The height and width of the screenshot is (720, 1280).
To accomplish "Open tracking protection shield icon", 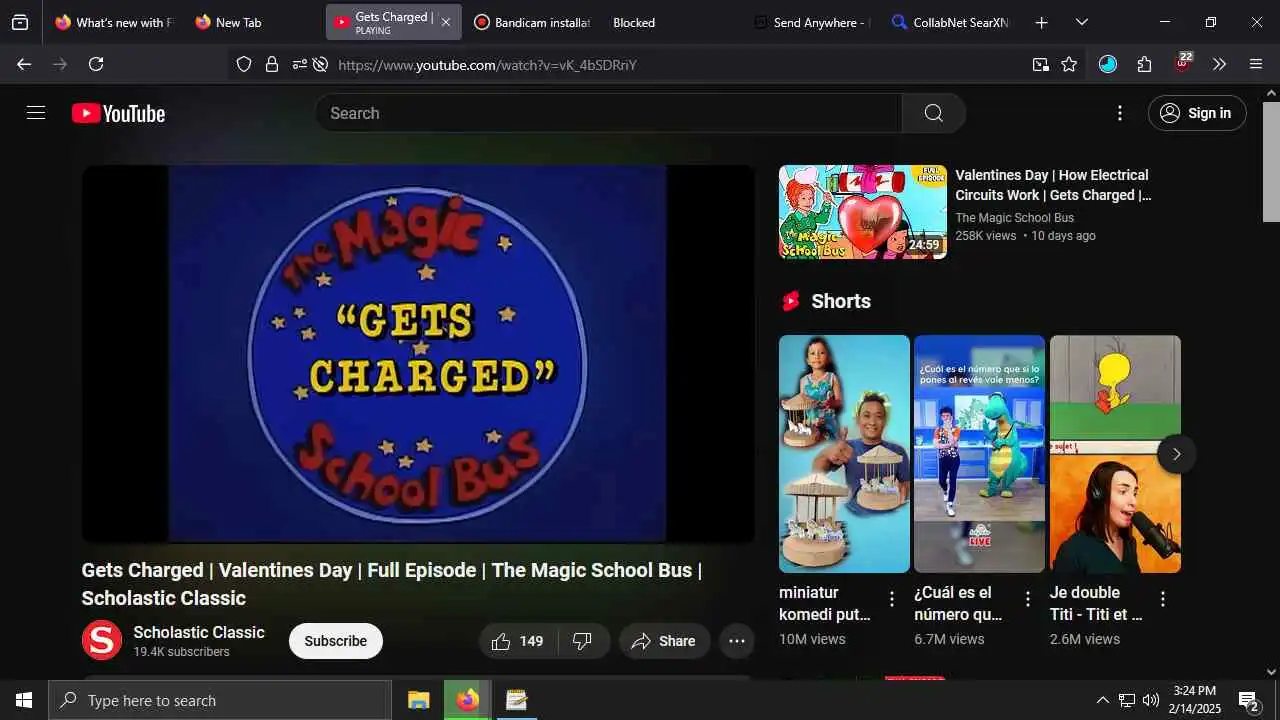I will 244,65.
